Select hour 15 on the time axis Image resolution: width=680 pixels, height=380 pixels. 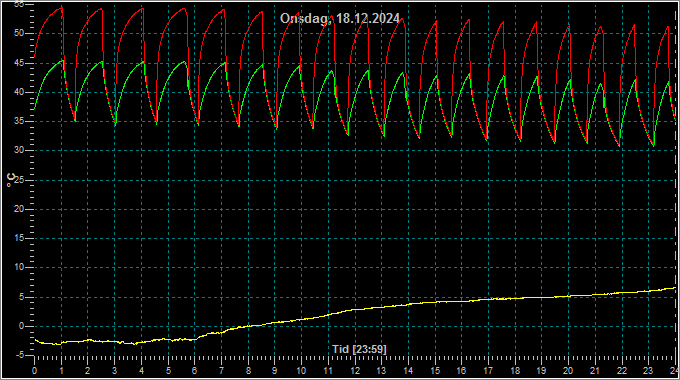point(435,371)
